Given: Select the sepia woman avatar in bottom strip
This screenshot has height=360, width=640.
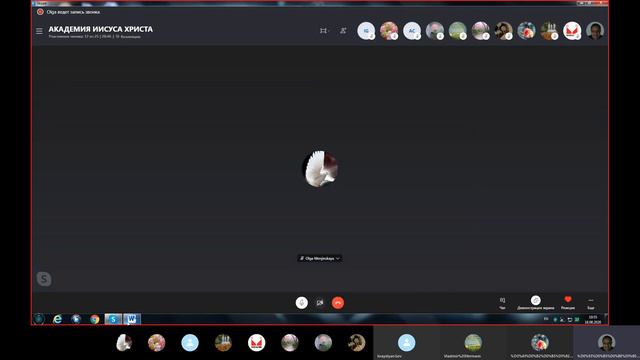Looking at the screenshot, I should [356, 342].
